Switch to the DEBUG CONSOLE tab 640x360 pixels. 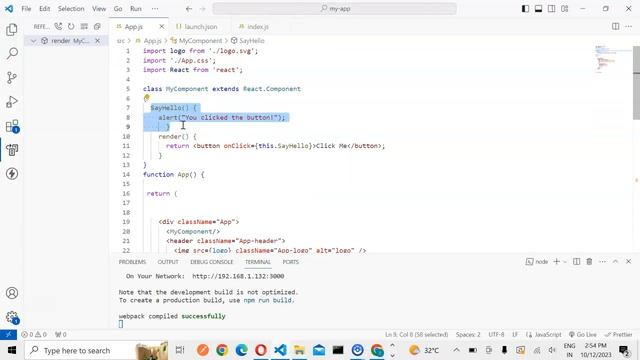click(211, 262)
